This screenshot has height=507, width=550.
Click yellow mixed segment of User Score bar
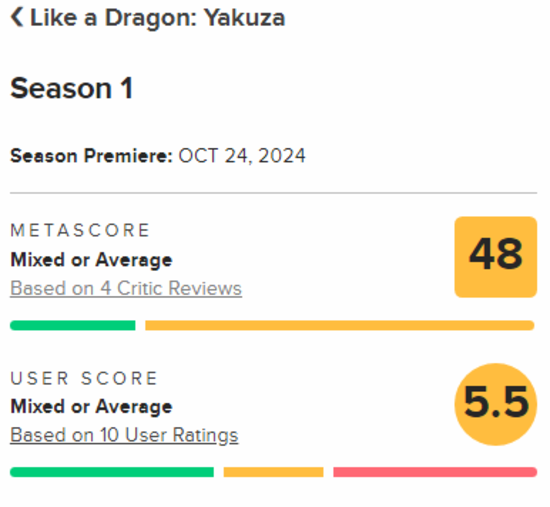[x=273, y=472]
